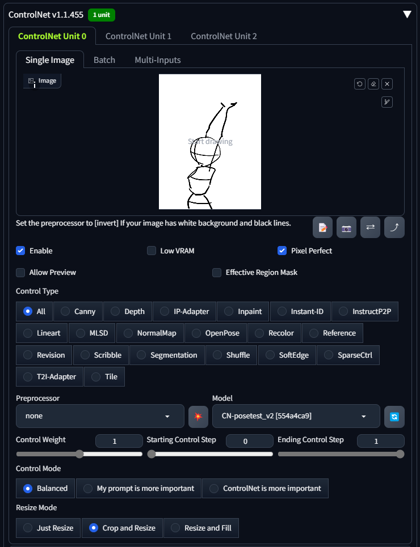This screenshot has width=420, height=547.
Task: Select the SoftEdge control type
Action: pyautogui.click(x=287, y=355)
